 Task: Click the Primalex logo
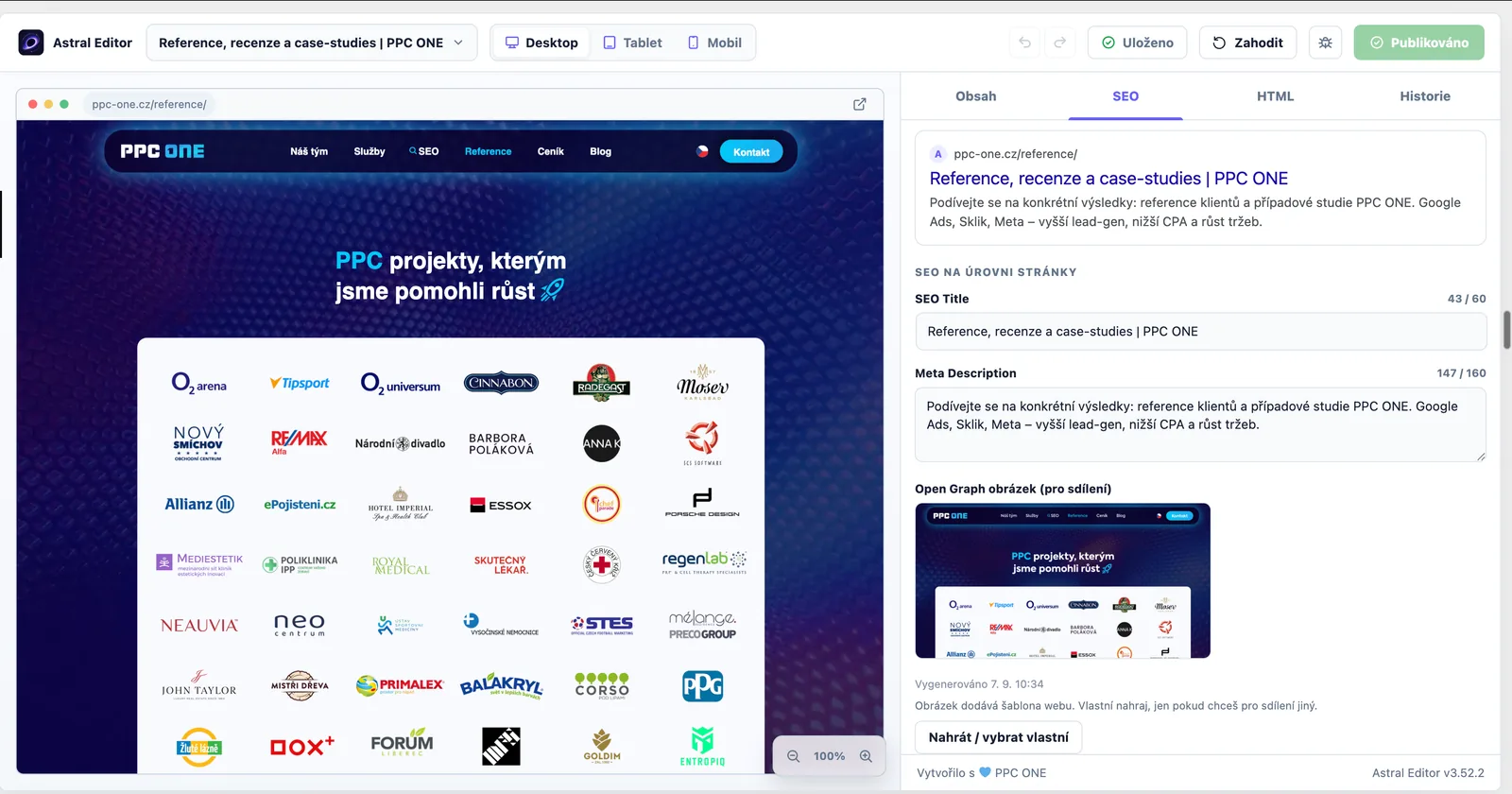click(x=400, y=685)
